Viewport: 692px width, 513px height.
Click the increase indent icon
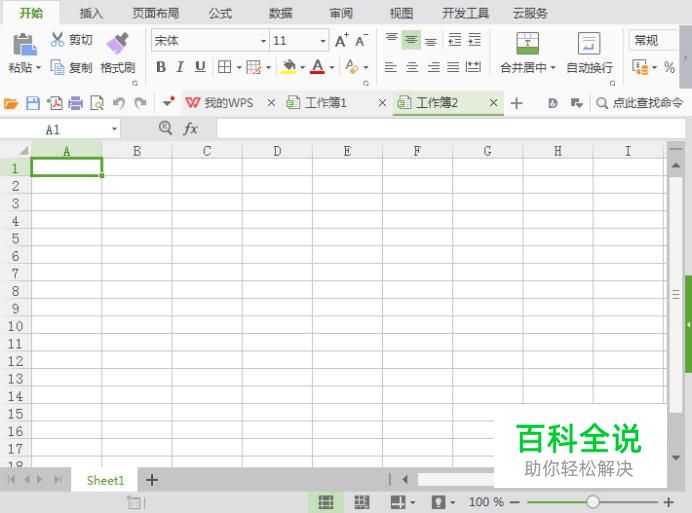click(474, 40)
